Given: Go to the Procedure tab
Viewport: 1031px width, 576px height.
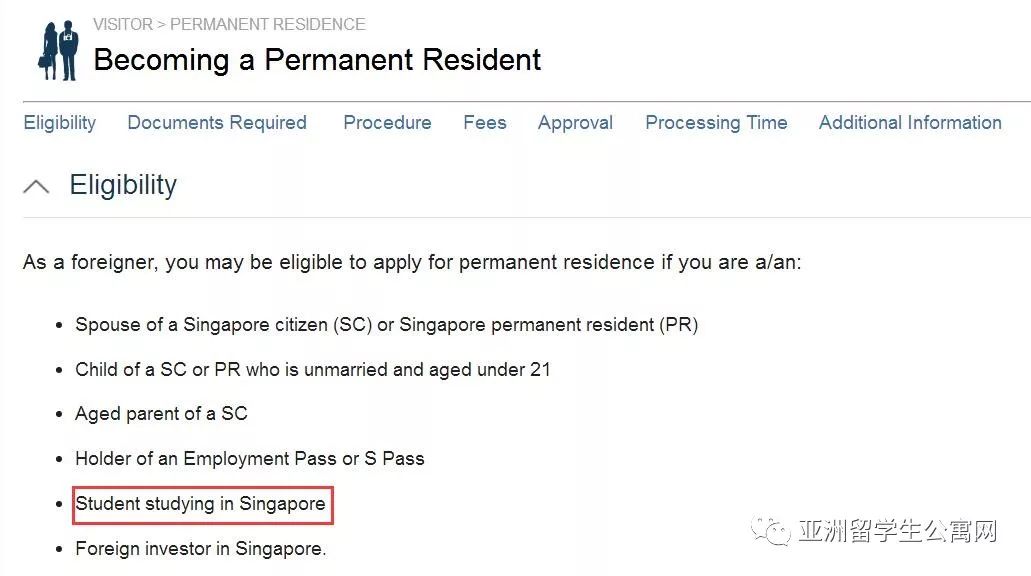Looking at the screenshot, I should coord(387,123).
